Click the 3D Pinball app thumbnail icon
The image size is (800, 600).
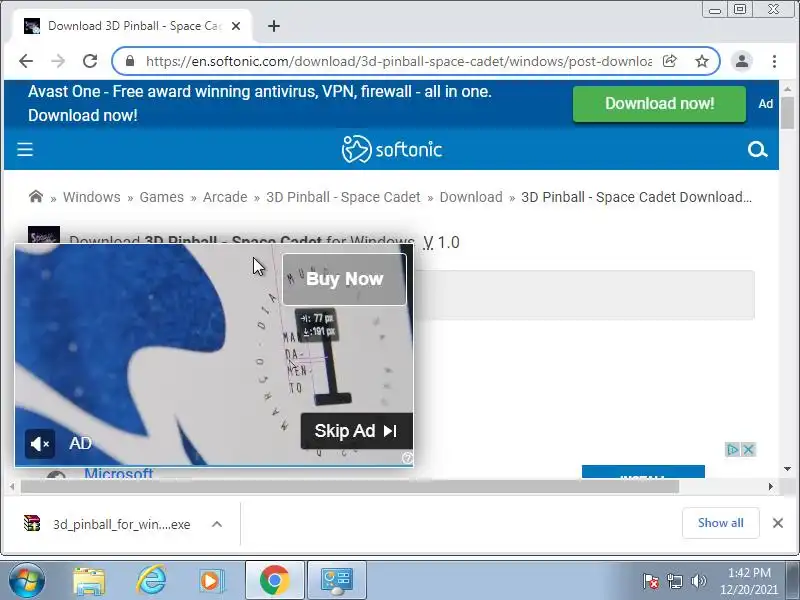coord(44,235)
